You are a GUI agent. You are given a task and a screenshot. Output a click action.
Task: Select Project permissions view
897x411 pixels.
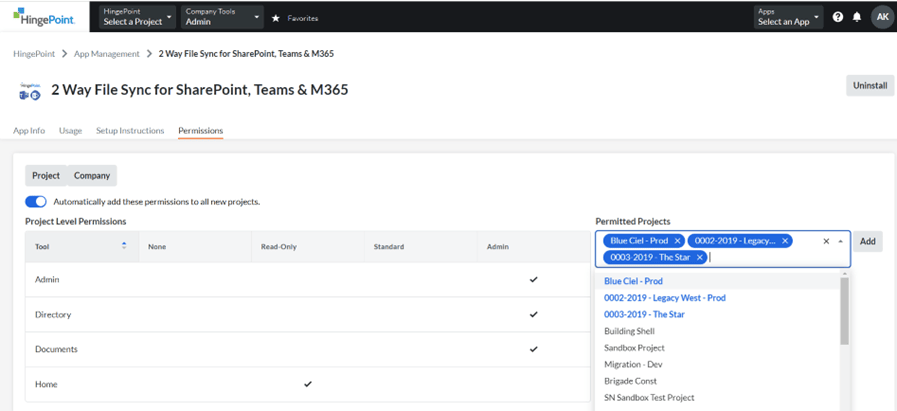click(x=46, y=176)
